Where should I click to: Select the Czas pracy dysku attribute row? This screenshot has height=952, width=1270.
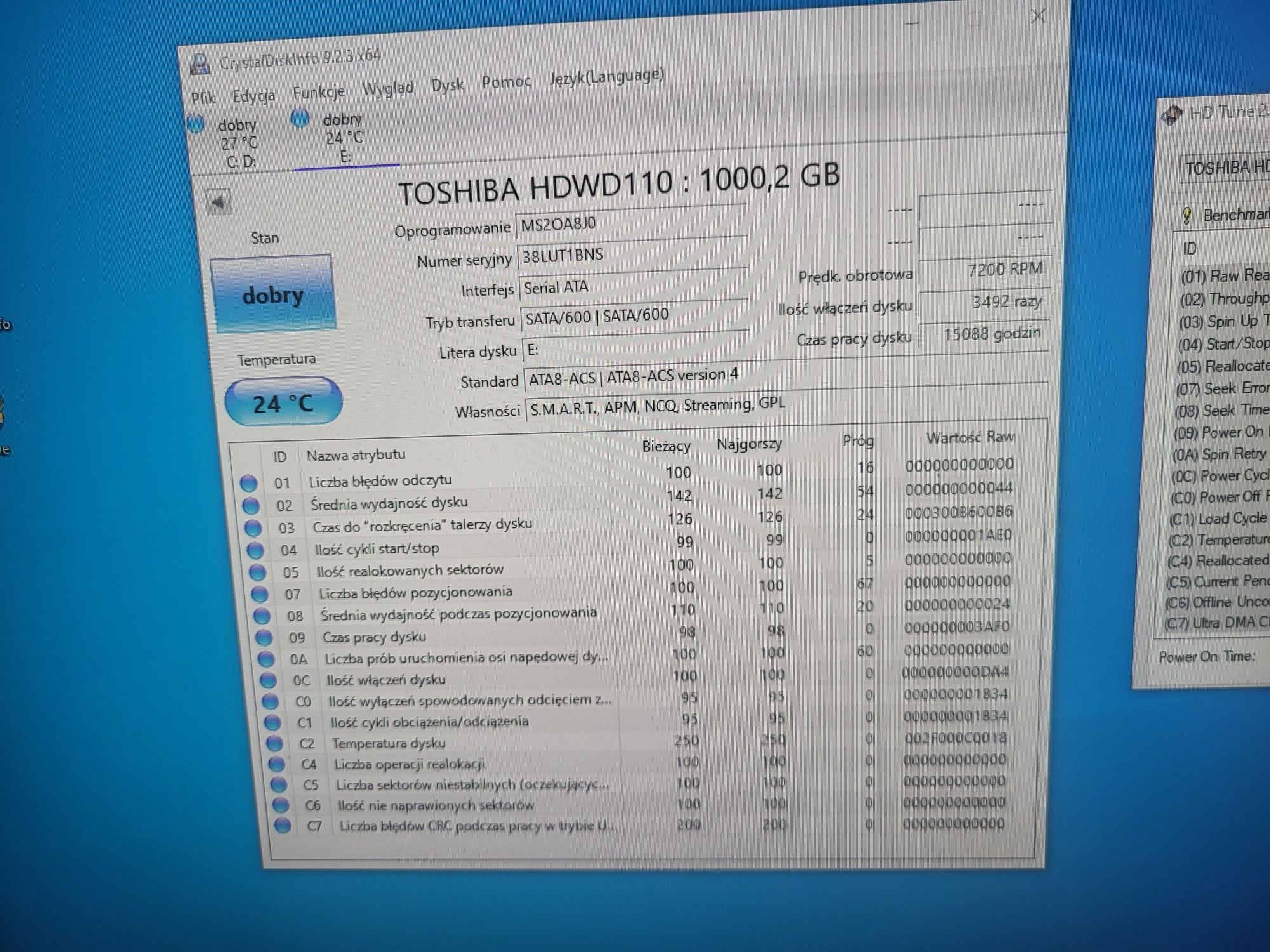point(635,632)
